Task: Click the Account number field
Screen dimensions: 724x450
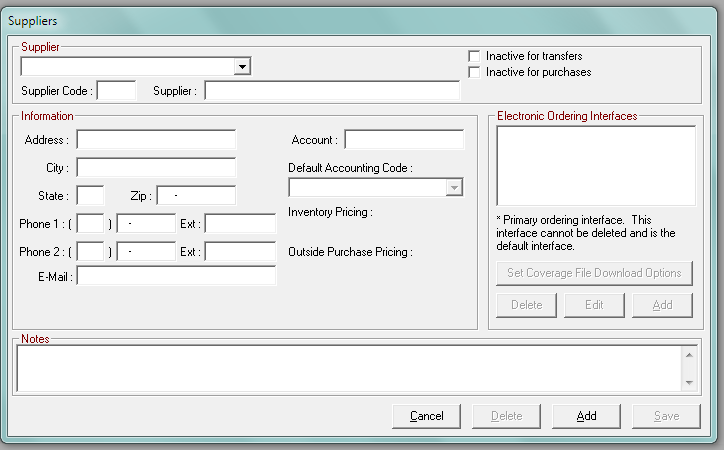Action: point(404,140)
